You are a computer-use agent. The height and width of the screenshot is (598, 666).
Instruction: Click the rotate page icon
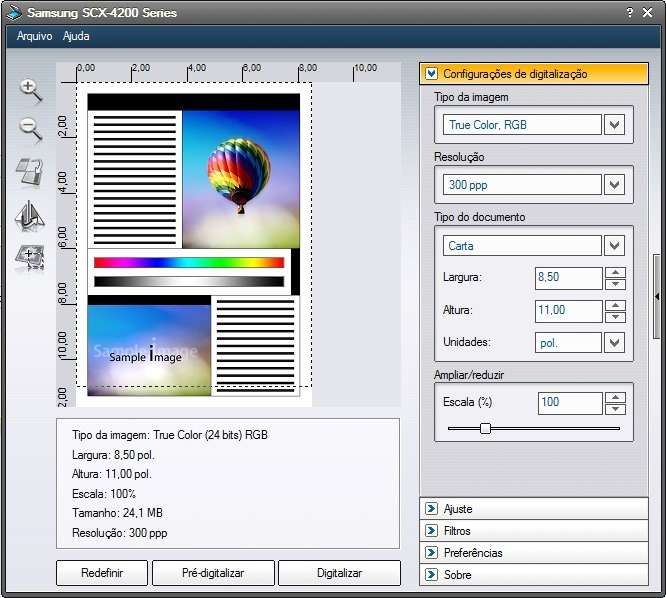[30, 172]
